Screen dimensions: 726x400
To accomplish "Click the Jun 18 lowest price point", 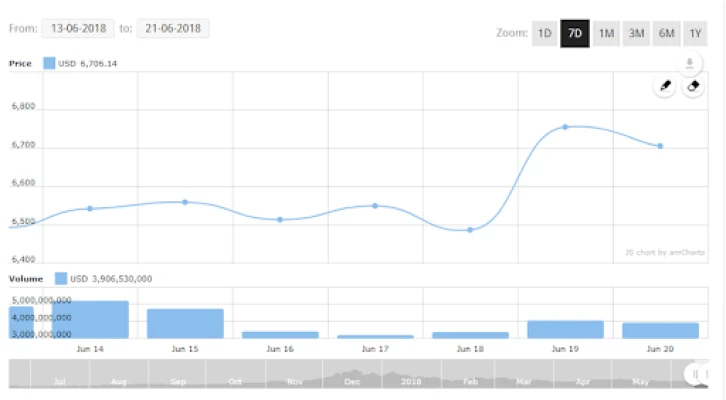I will 470,230.
